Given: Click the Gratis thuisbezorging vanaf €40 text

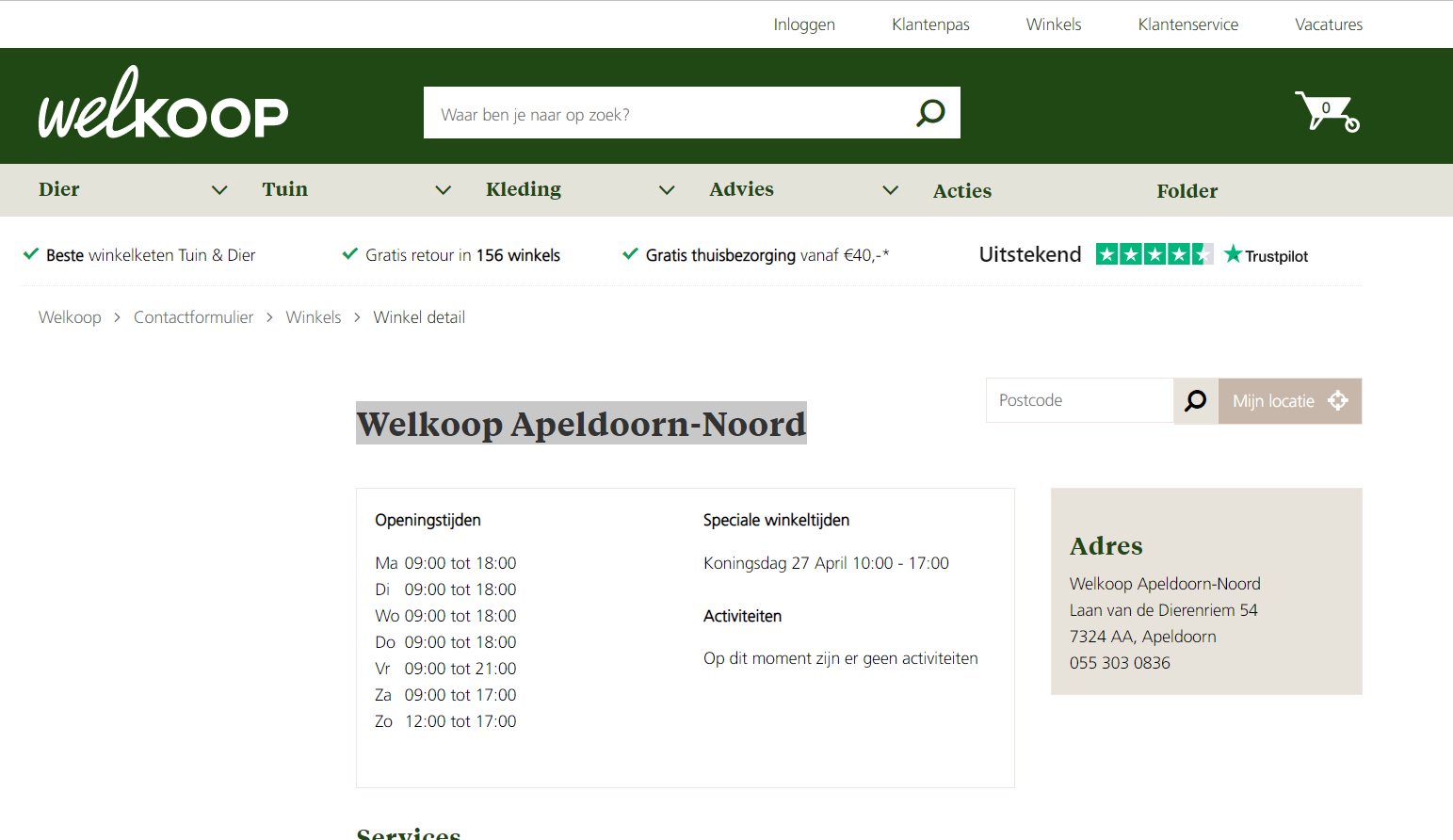Looking at the screenshot, I should (767, 255).
